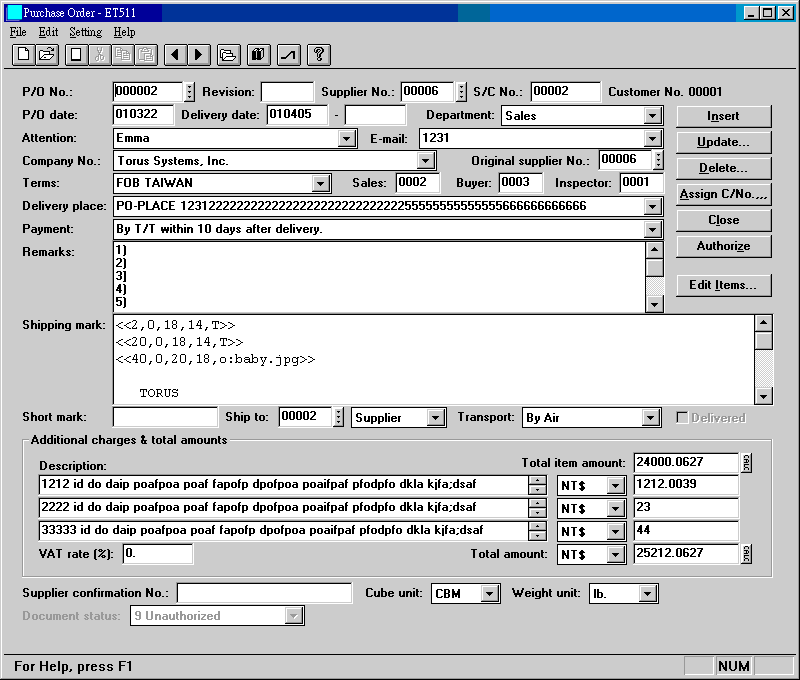
Task: Click the Supplier No. spin control
Action: [461, 92]
